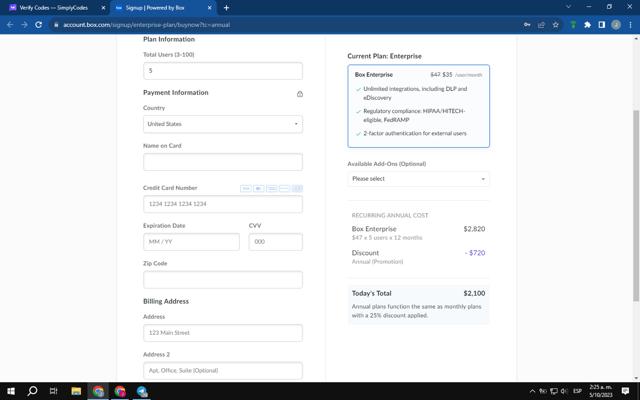This screenshot has width=640, height=400.
Task: Click the taskbar clock and date
Action: tap(600, 391)
